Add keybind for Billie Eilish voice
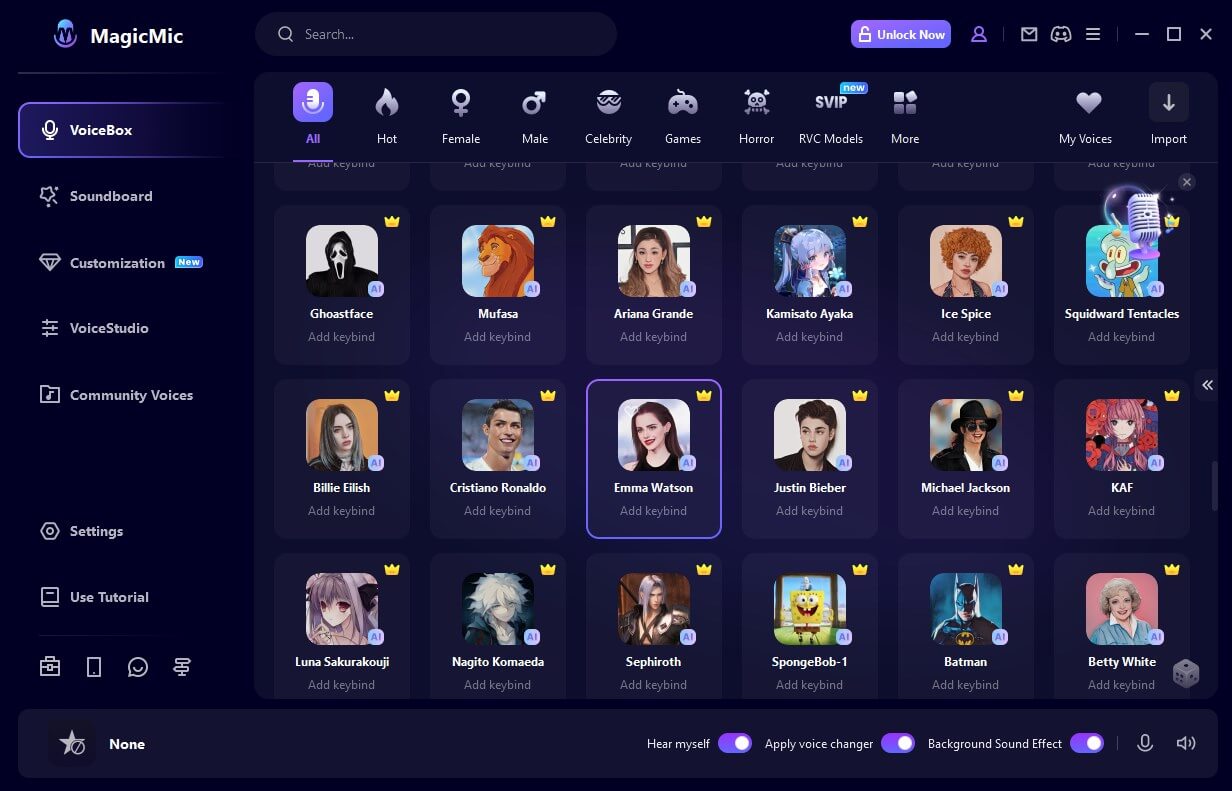Screen dimensions: 1232x791 [341, 511]
